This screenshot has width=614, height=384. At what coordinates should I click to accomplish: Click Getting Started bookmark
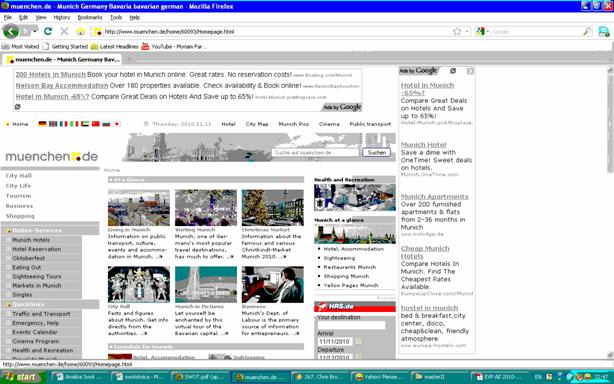(x=65, y=46)
